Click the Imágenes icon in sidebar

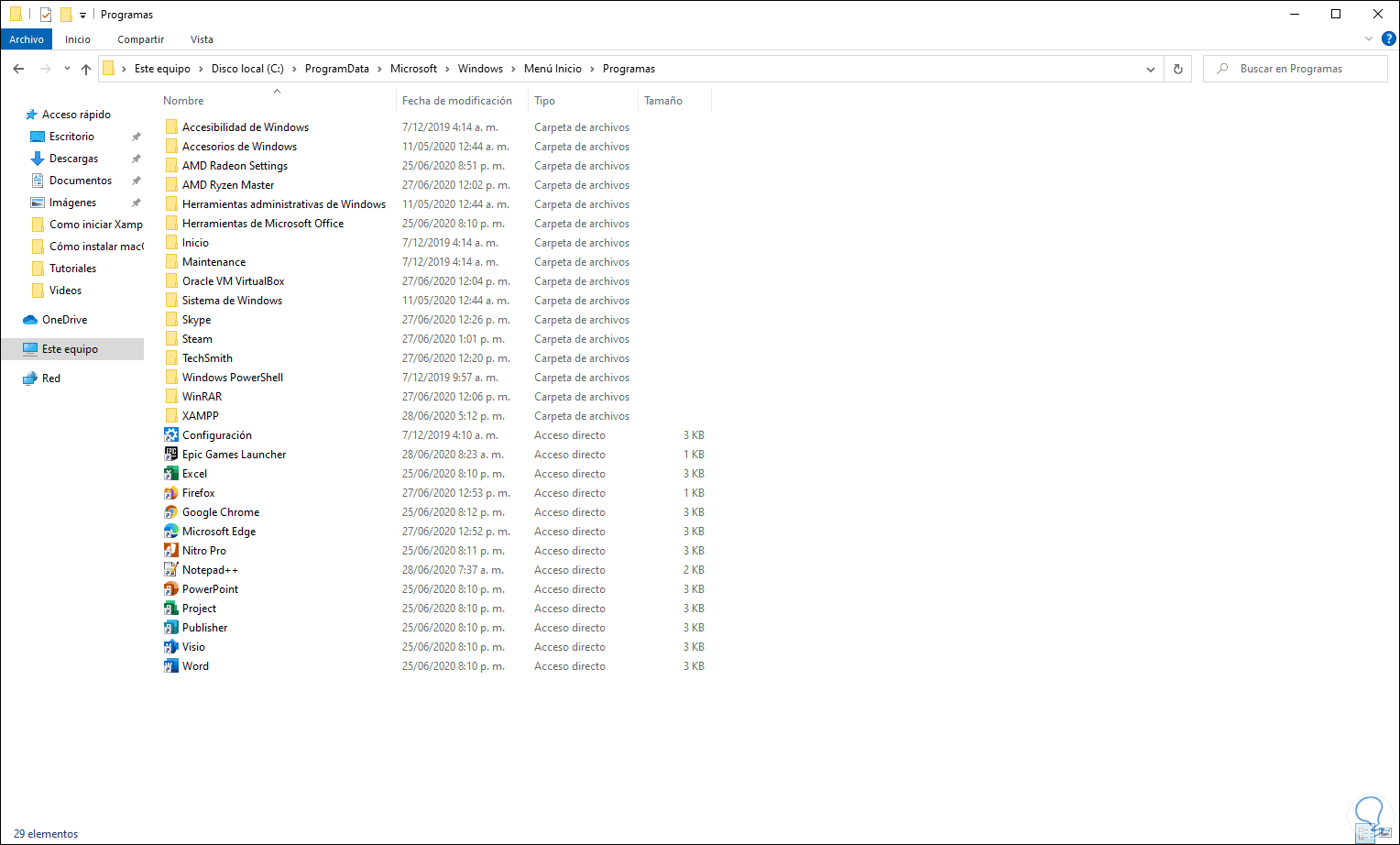[38, 203]
